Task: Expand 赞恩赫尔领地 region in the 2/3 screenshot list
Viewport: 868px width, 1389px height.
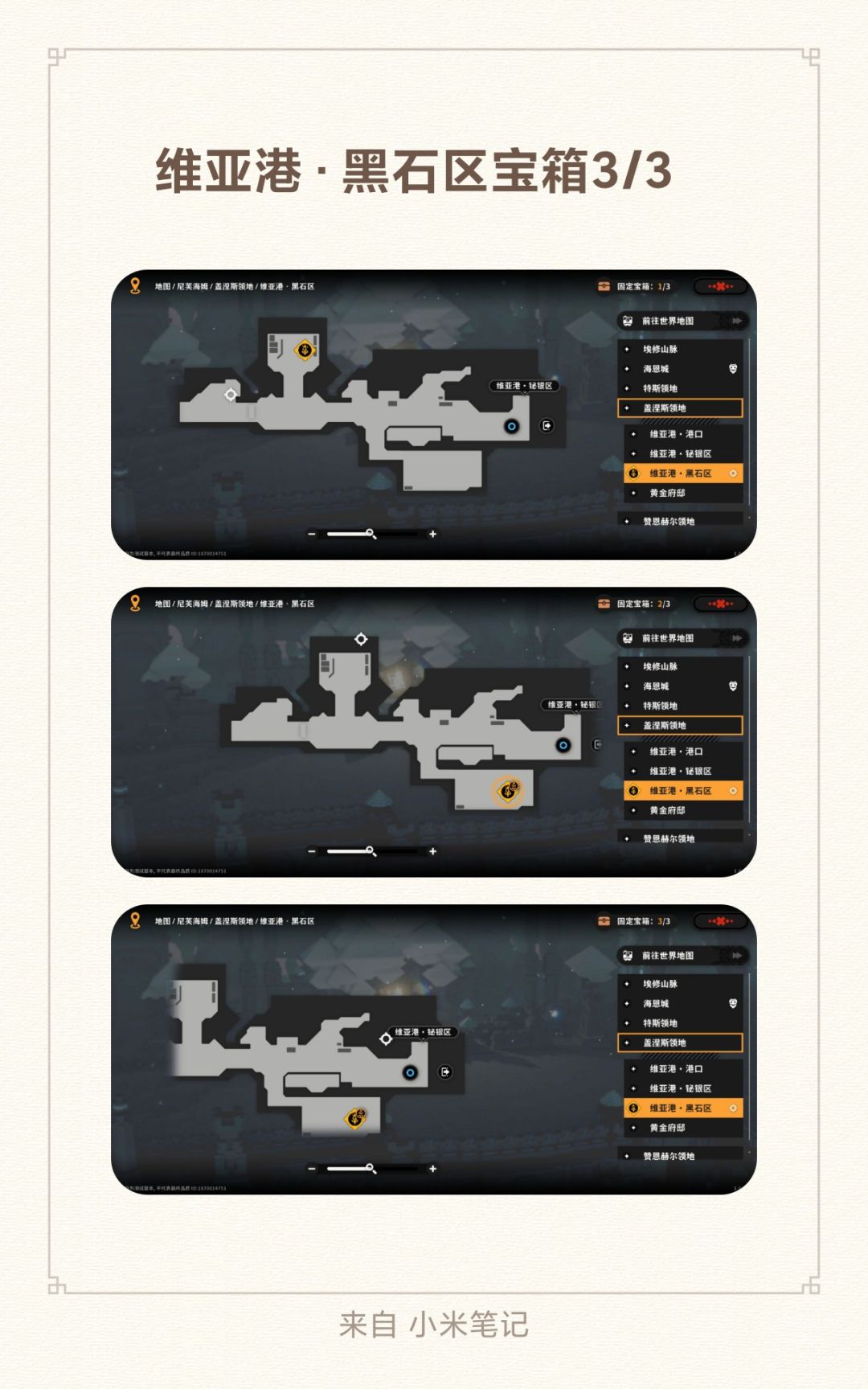Action: point(680,838)
